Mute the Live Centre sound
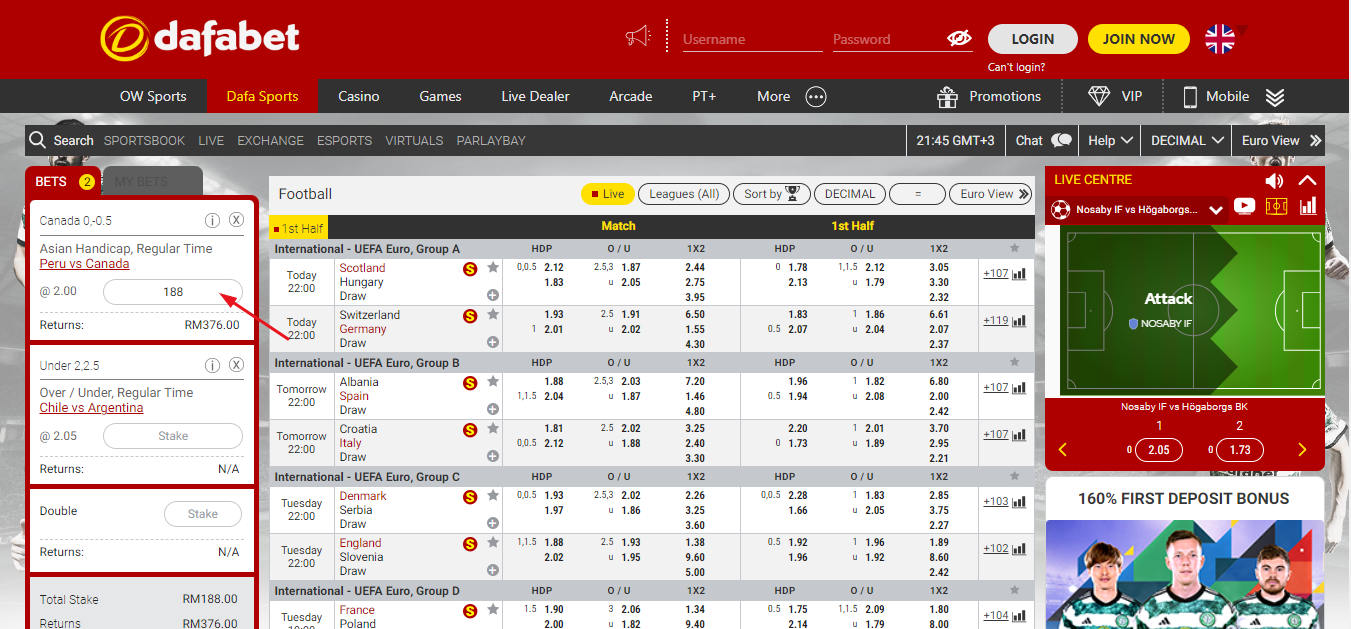Image resolution: width=1351 pixels, height=629 pixels. tap(1273, 181)
